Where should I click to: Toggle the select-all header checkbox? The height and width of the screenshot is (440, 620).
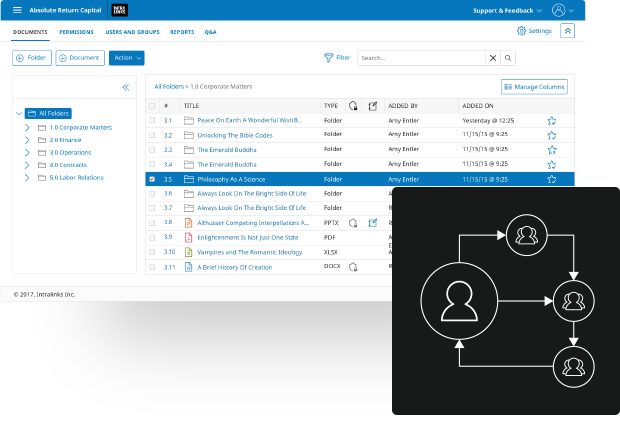coord(152,106)
